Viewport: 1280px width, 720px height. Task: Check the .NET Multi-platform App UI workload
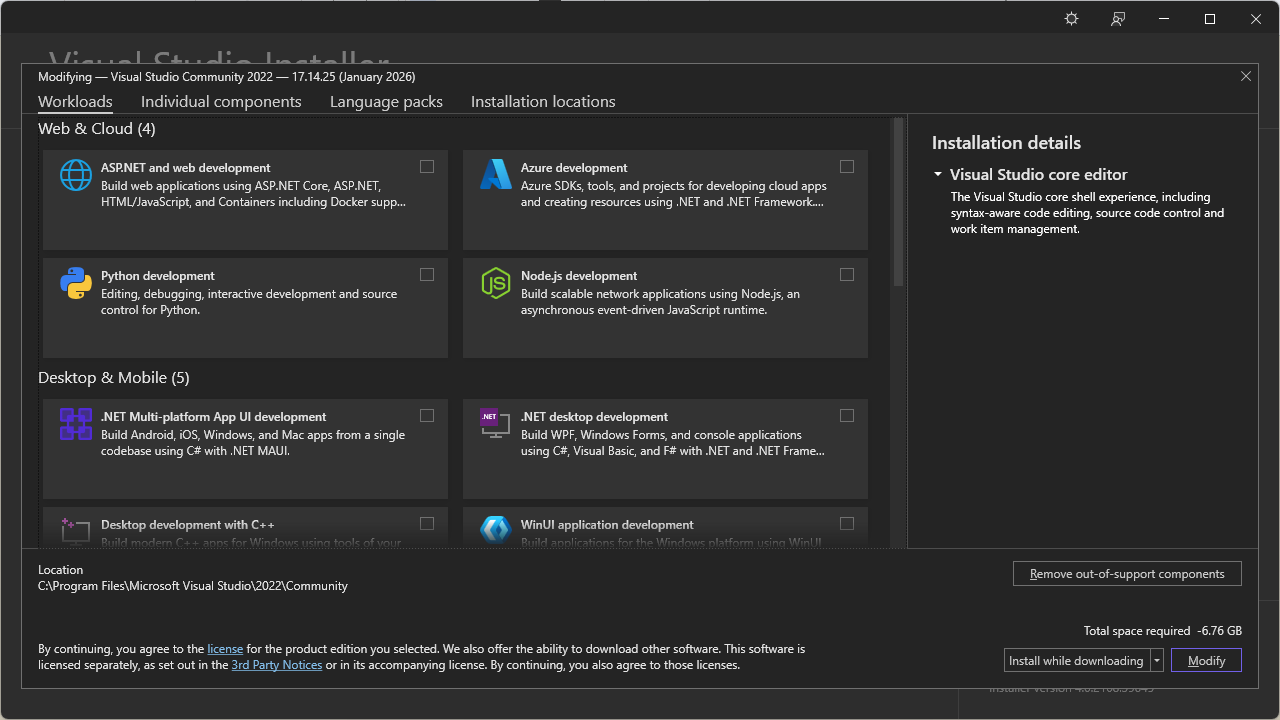427,416
